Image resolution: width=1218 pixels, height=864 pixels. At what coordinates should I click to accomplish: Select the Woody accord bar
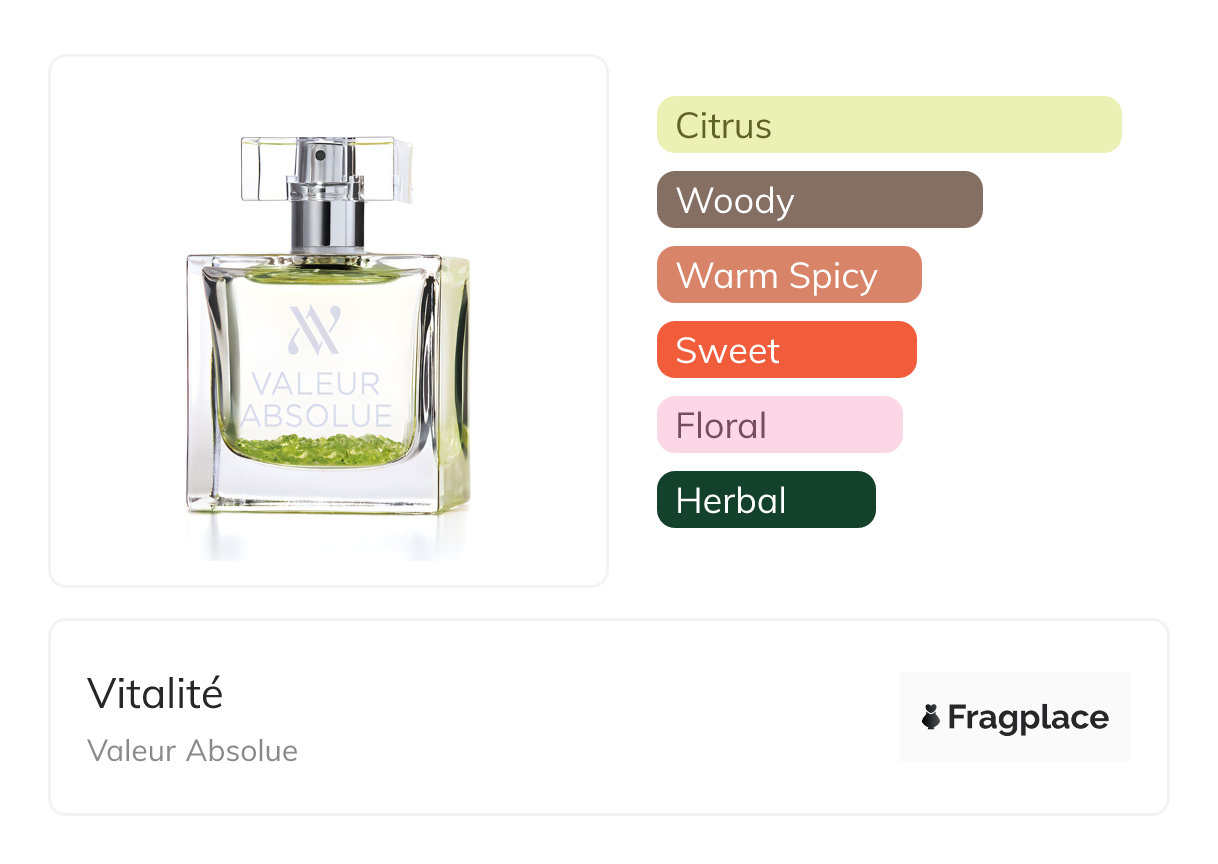coord(820,200)
